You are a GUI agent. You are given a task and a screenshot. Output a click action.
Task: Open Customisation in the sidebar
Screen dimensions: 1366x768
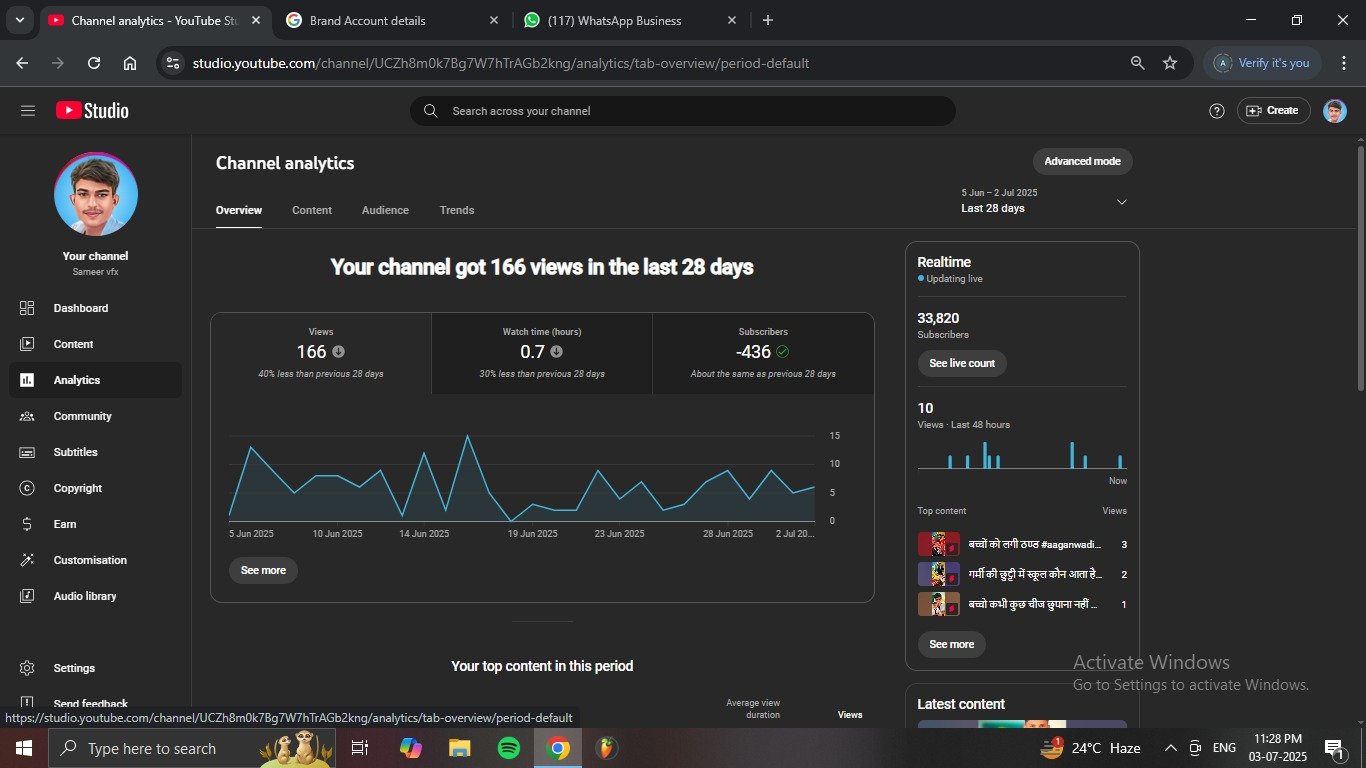(95, 560)
